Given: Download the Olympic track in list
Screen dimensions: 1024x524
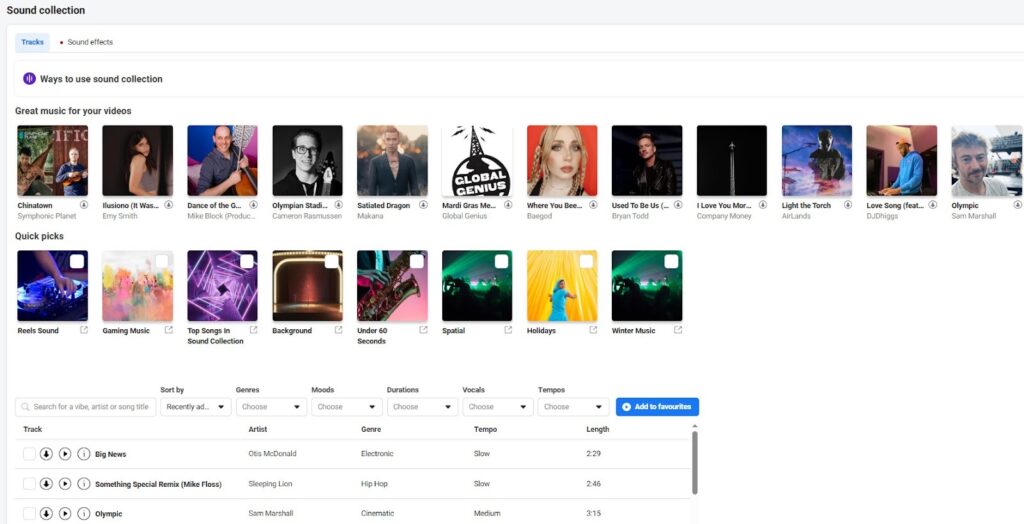Looking at the screenshot, I should (46, 513).
